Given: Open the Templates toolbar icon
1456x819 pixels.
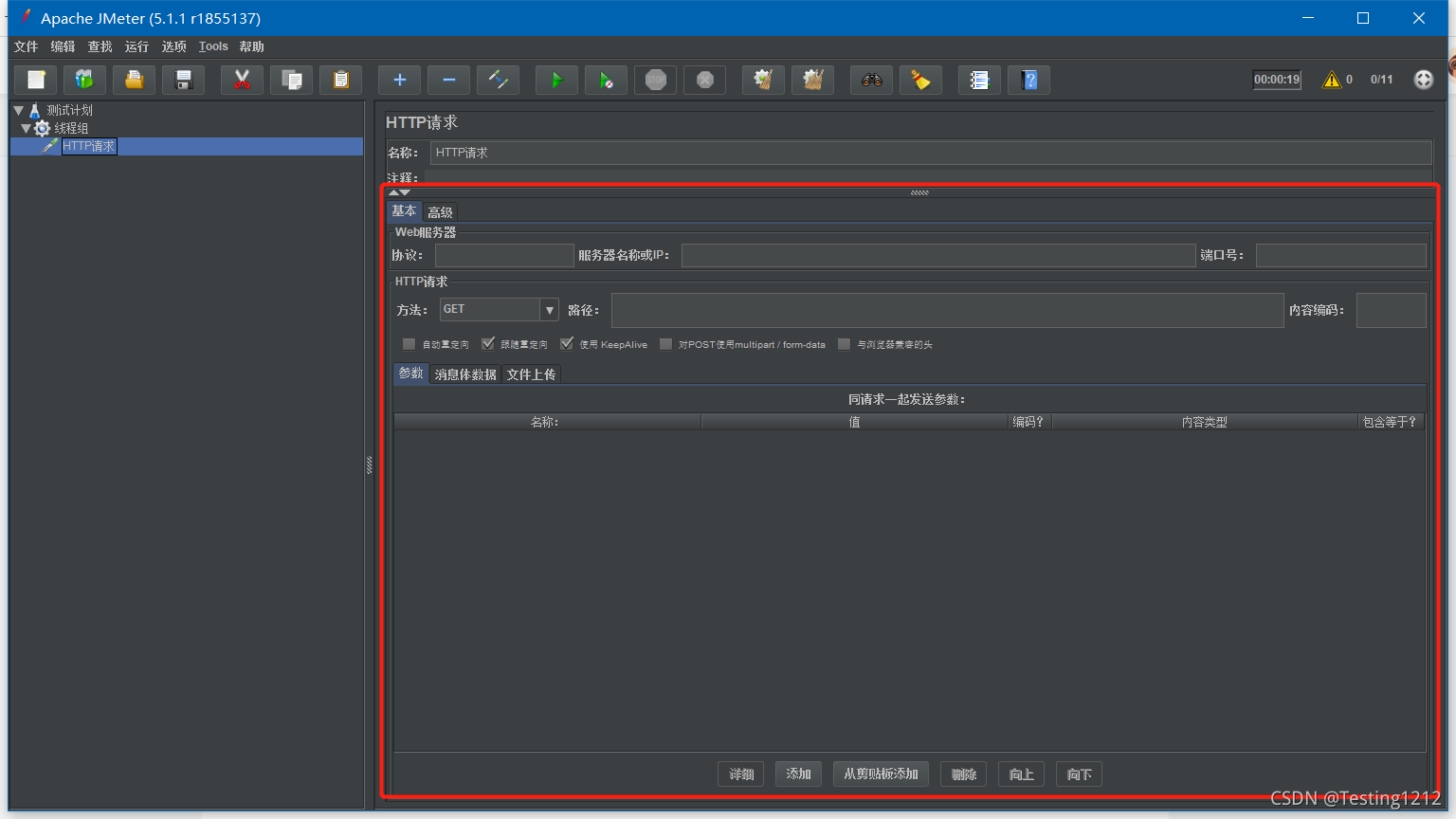Looking at the screenshot, I should [85, 80].
